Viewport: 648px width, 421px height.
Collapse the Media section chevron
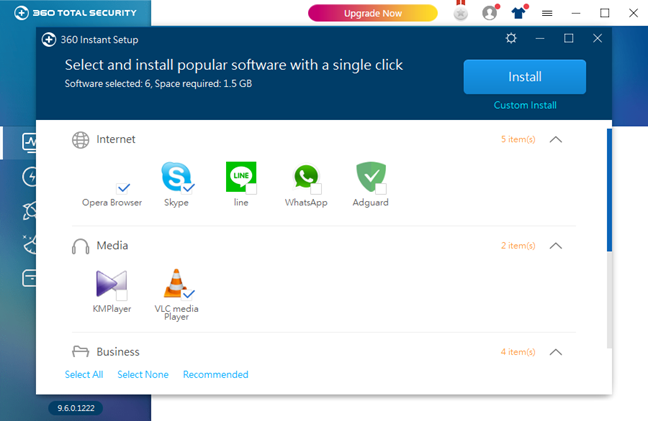[556, 246]
